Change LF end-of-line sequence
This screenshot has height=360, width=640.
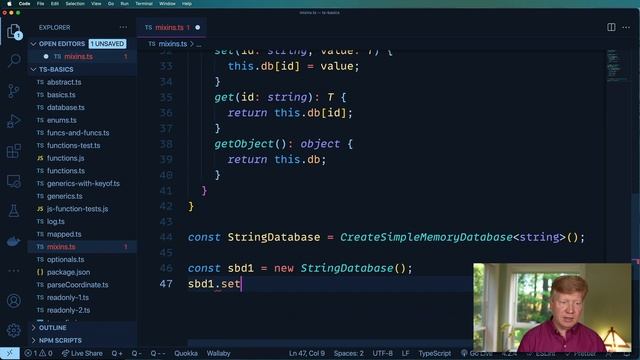coord(405,353)
